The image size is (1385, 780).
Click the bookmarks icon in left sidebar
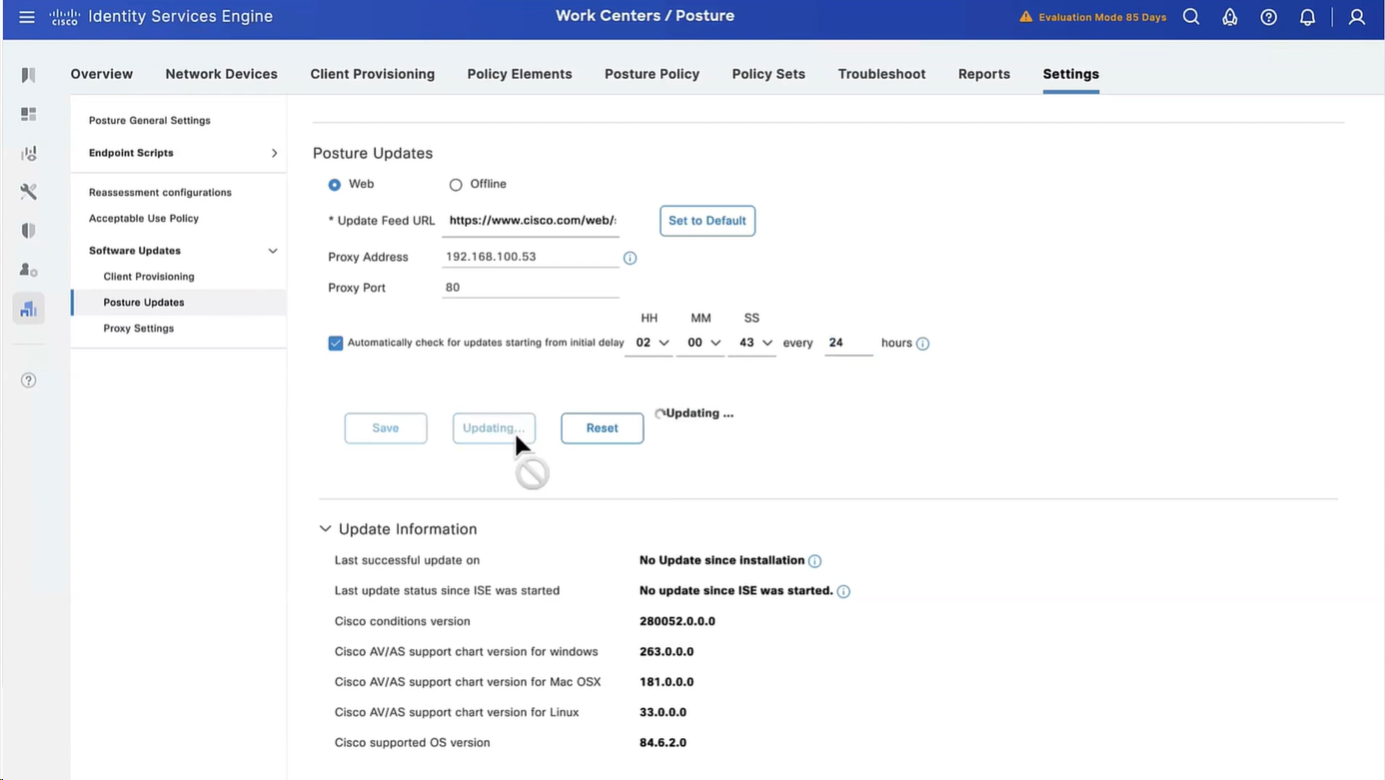coord(28,75)
